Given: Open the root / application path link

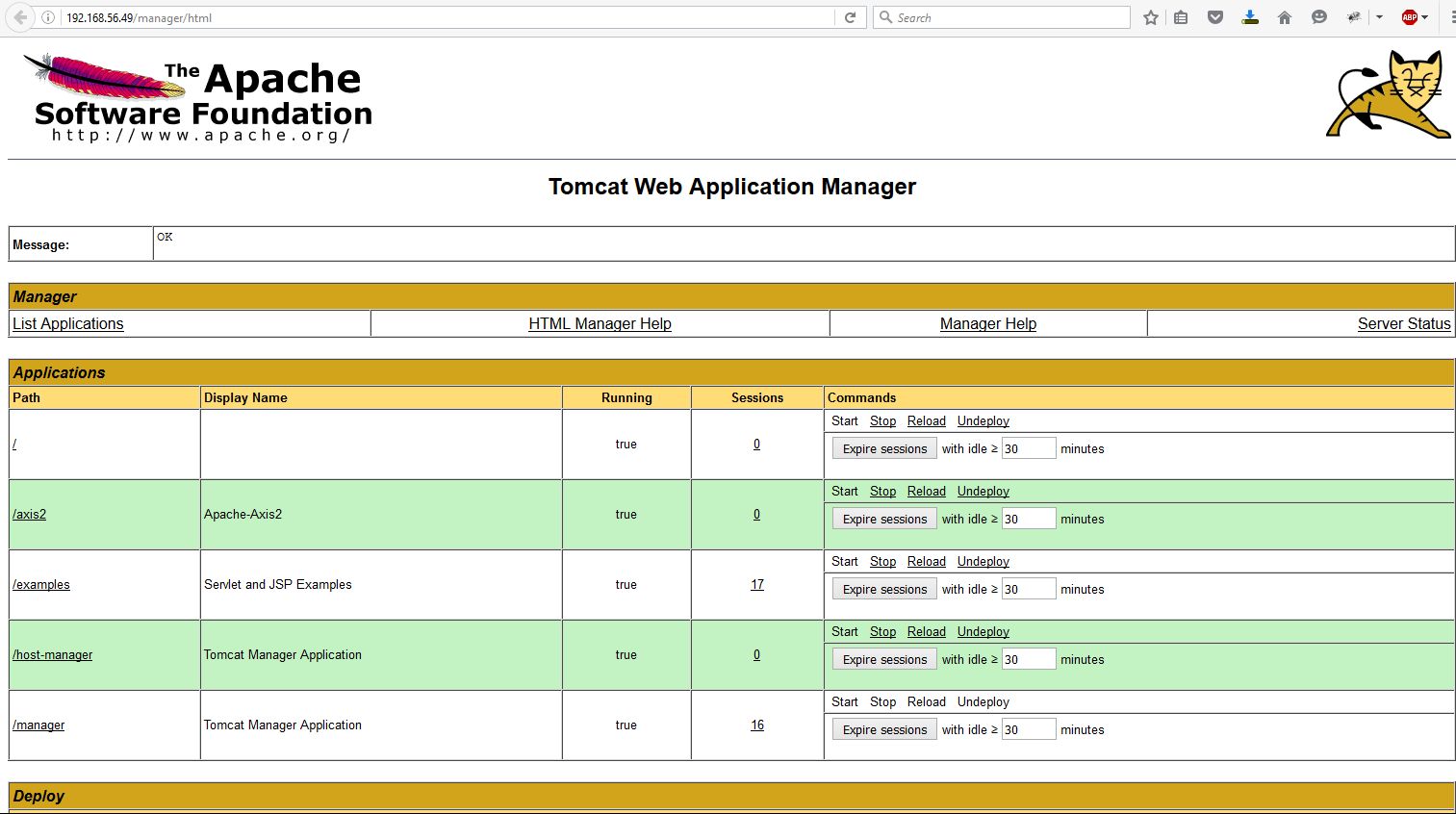Looking at the screenshot, I should click(14, 445).
